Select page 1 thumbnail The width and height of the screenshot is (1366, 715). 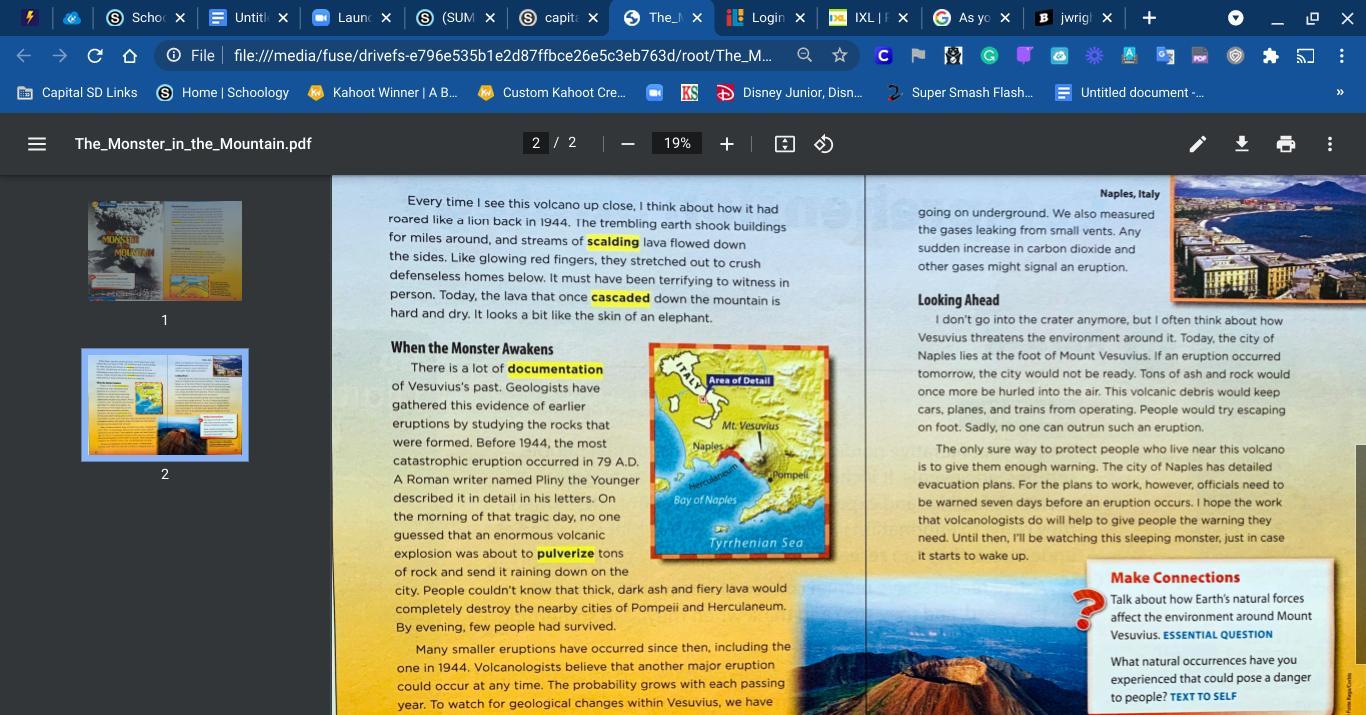[x=165, y=251]
